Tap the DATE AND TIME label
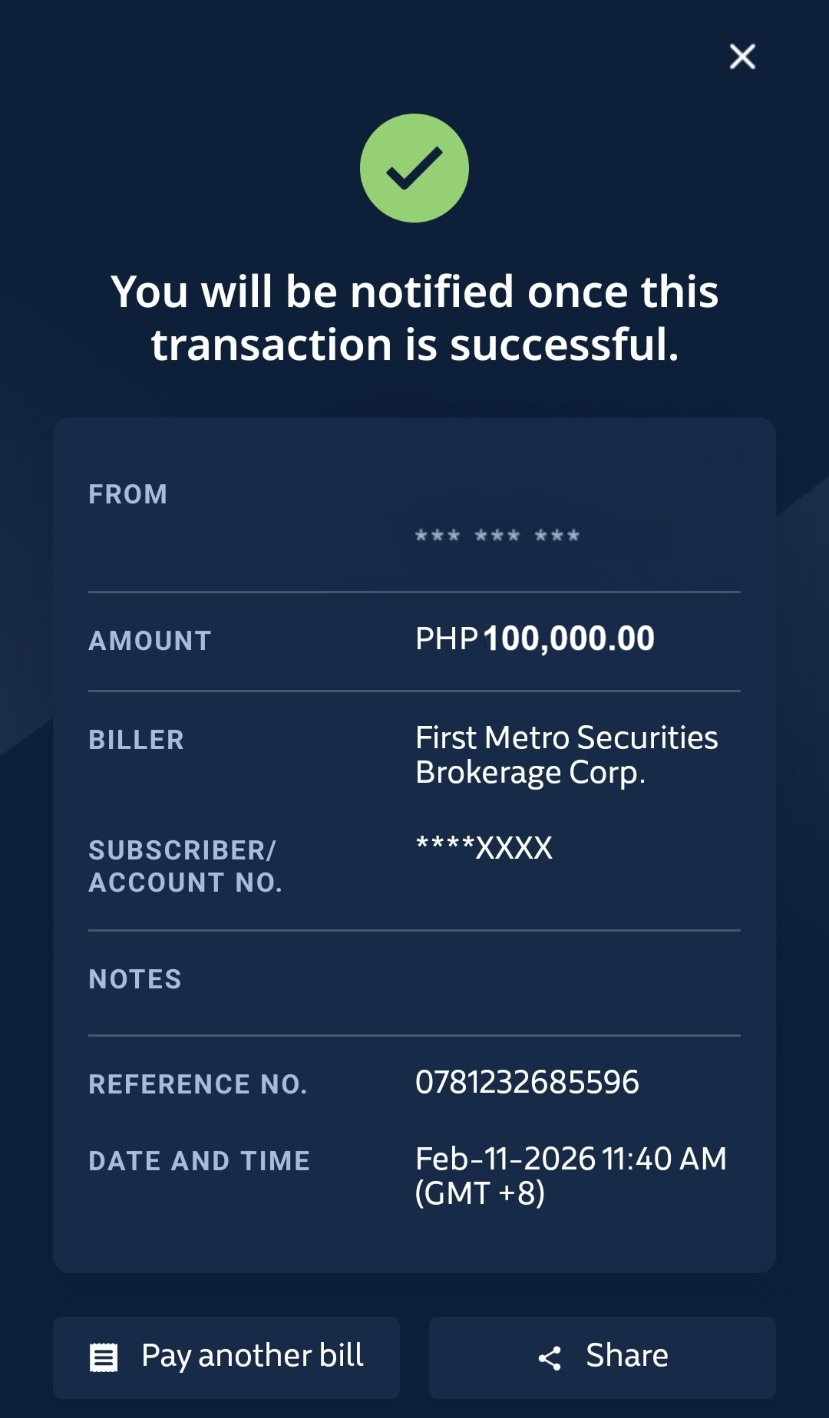The image size is (829, 1418). 199,1161
